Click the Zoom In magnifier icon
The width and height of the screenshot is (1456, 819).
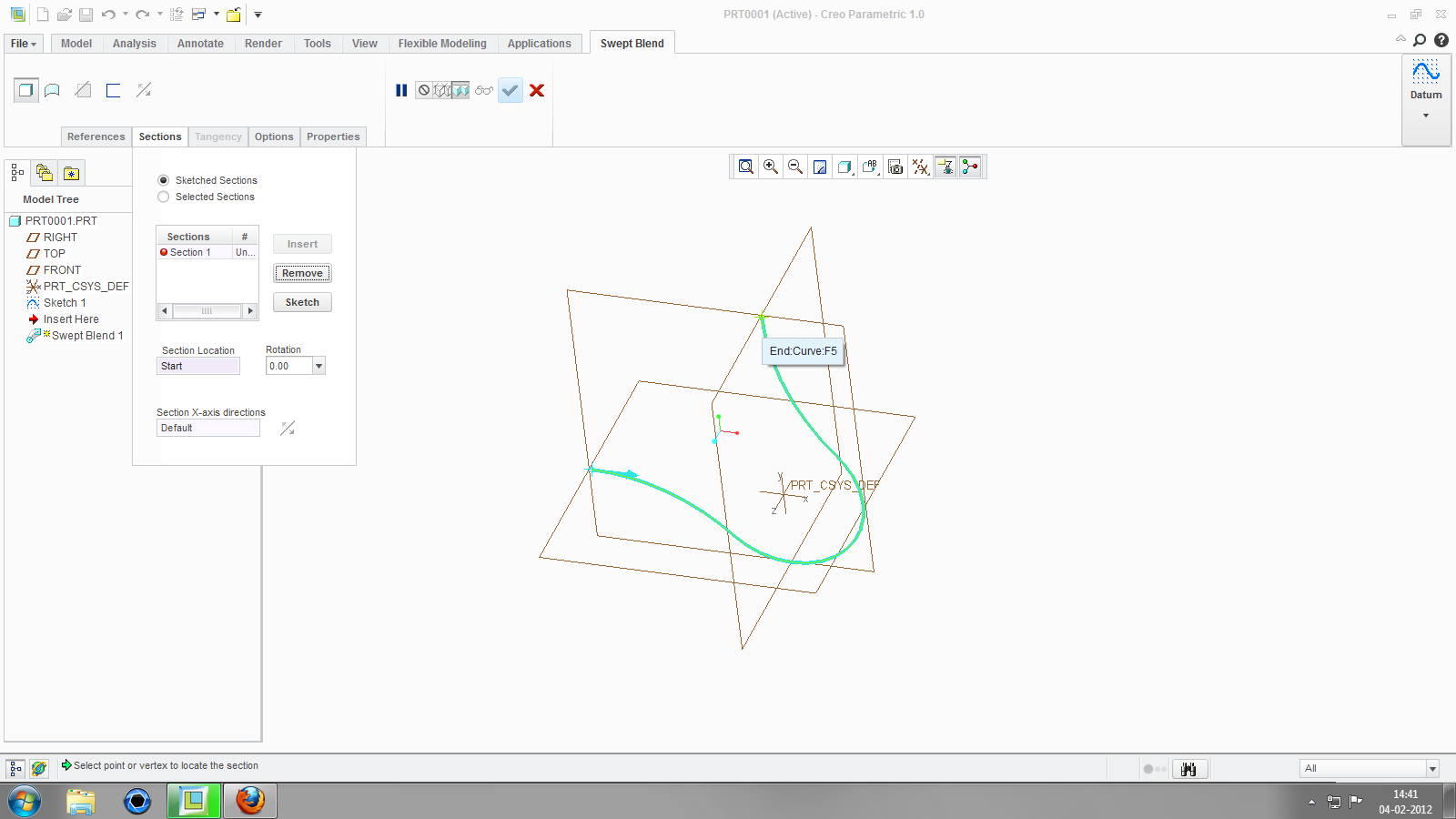[771, 167]
